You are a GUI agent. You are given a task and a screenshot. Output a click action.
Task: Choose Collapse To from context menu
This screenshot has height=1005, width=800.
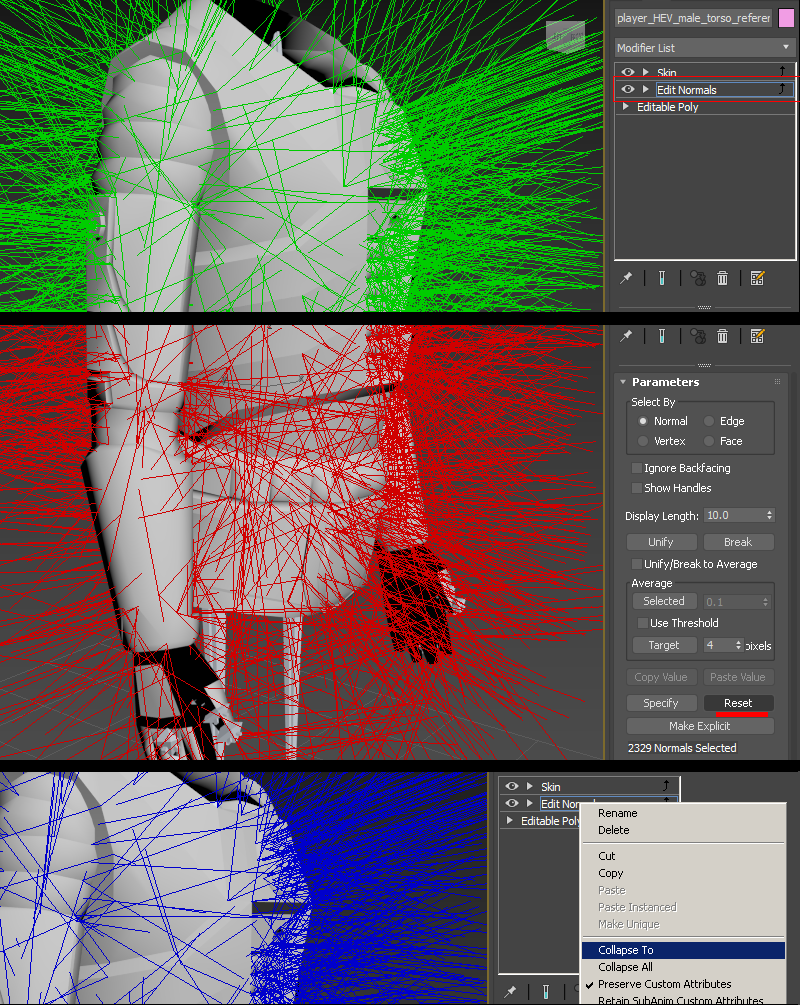coord(683,950)
